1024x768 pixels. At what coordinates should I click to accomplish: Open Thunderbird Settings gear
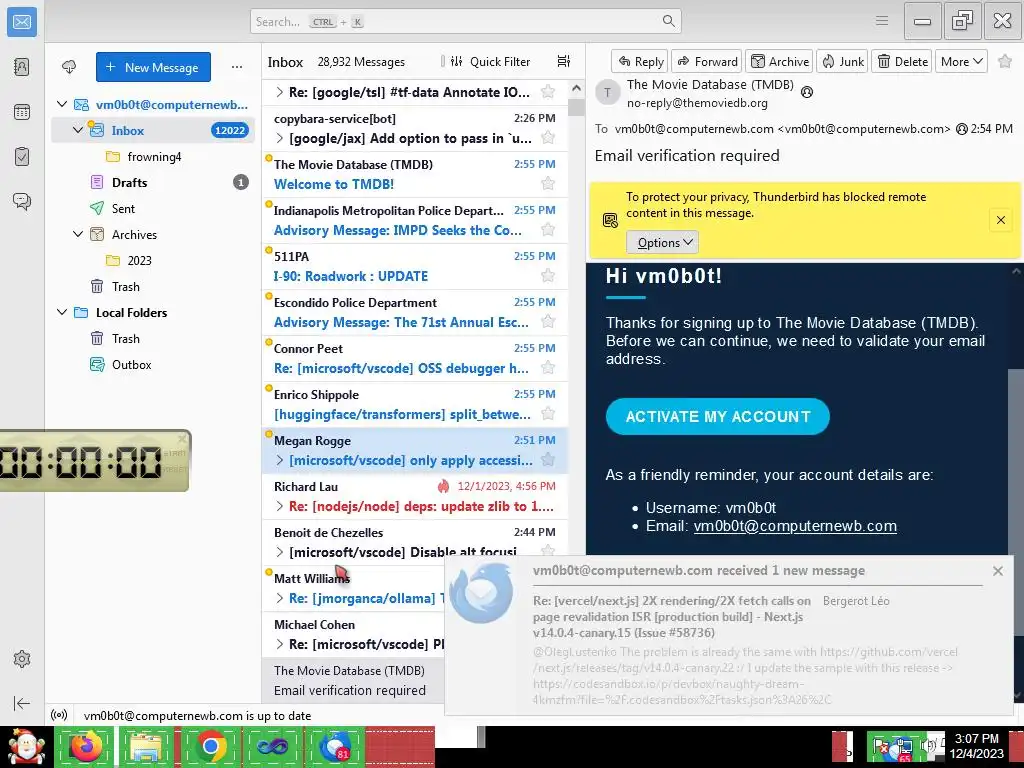click(22, 659)
